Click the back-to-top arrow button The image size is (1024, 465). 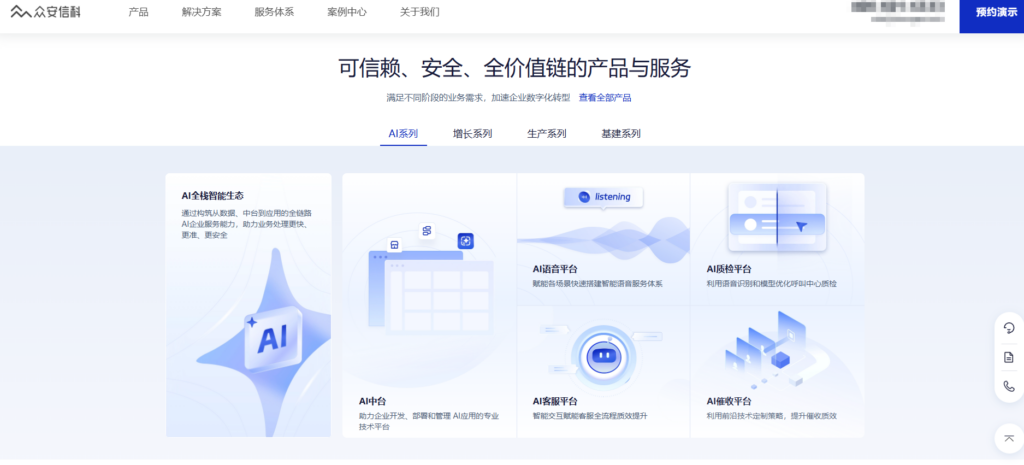(1008, 438)
